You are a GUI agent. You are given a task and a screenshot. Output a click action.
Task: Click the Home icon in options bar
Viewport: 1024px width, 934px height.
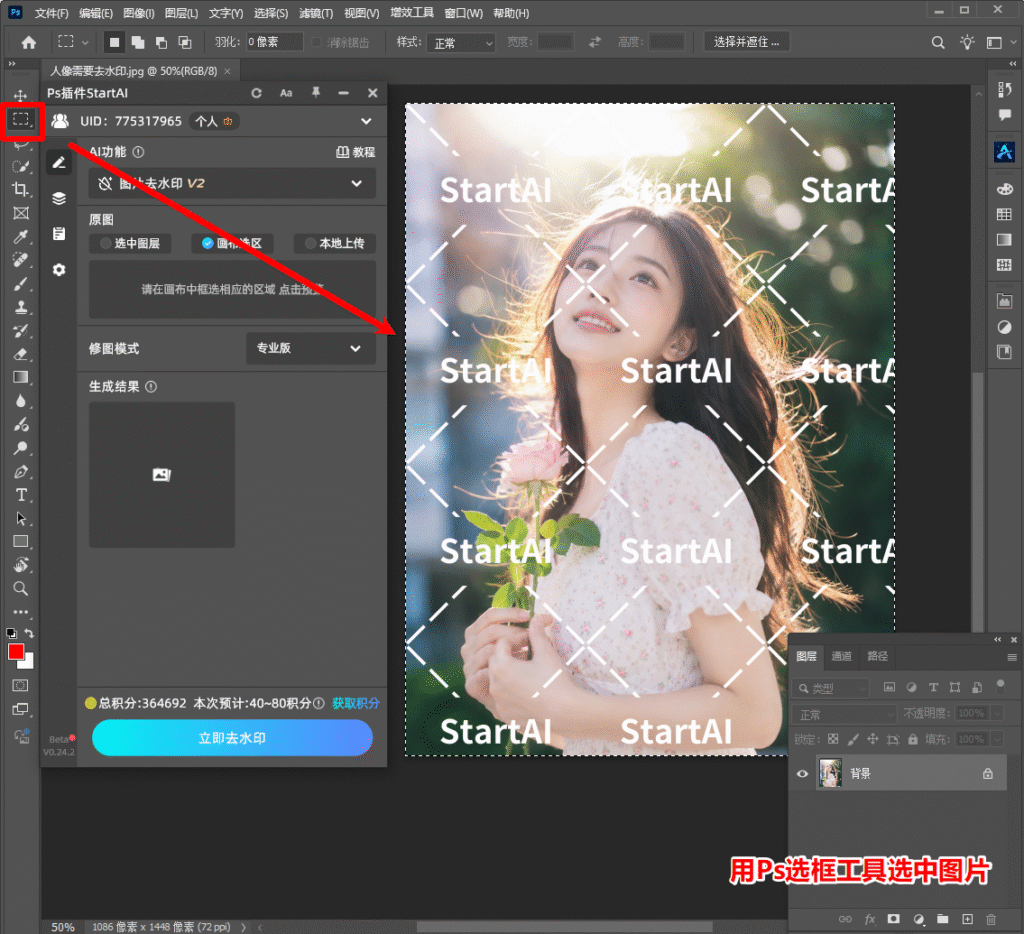[x=29, y=42]
